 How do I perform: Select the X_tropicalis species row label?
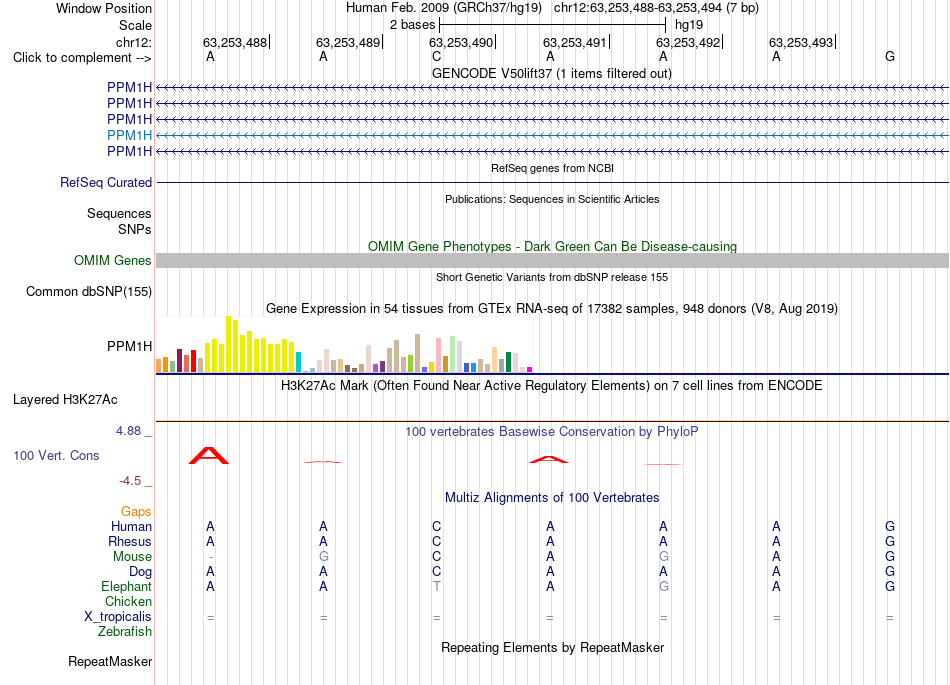[118, 617]
